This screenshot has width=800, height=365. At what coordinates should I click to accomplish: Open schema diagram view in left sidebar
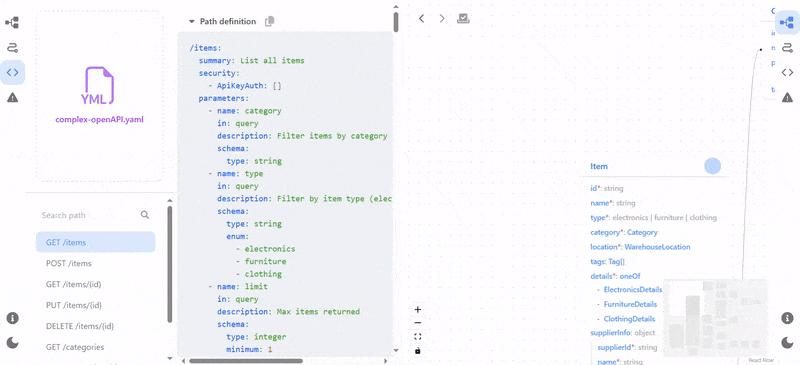click(x=12, y=22)
